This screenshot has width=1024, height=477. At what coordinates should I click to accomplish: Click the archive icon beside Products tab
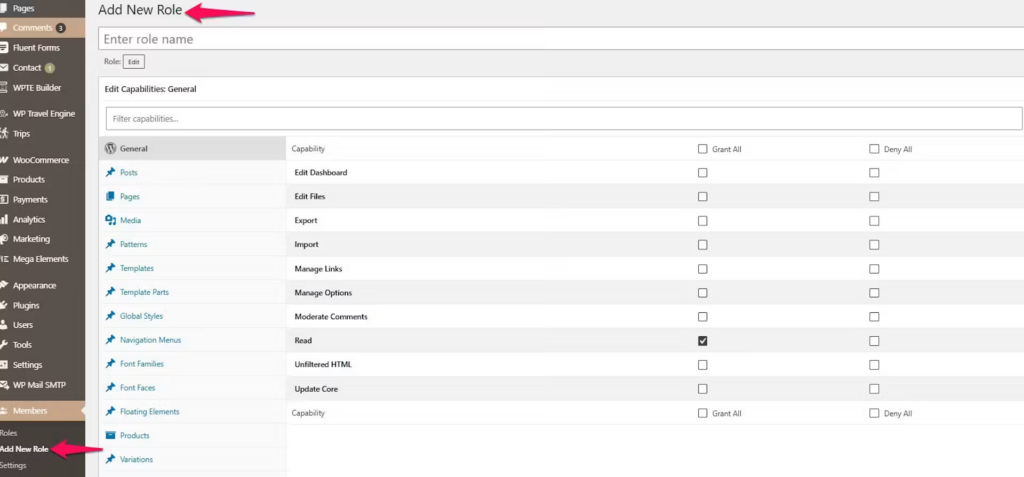point(110,435)
